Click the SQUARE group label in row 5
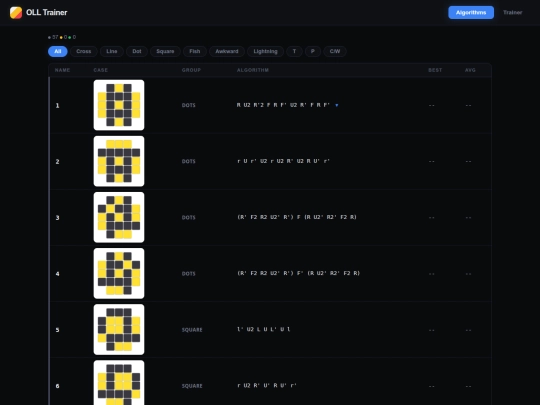The image size is (540, 405). tap(192, 330)
